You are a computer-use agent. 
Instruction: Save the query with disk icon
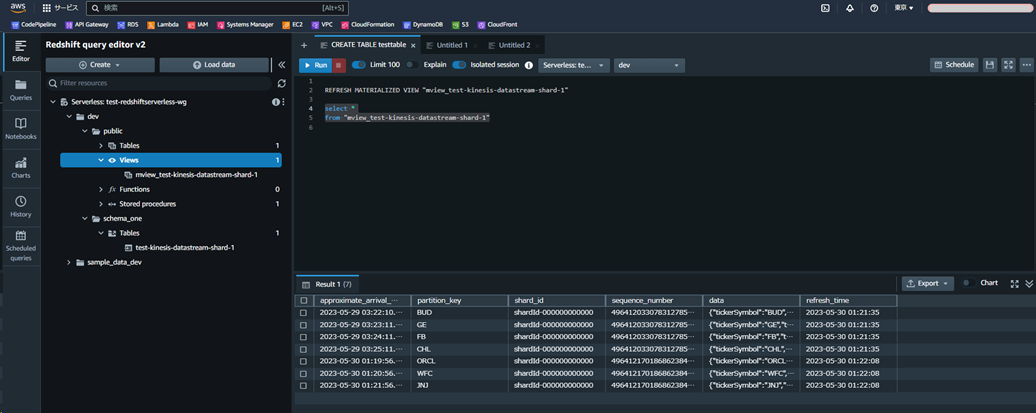coord(989,65)
